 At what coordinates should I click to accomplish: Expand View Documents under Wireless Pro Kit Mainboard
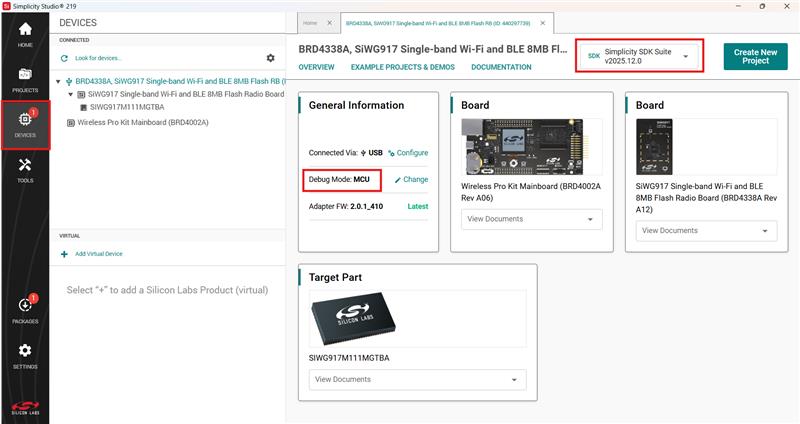pos(530,219)
